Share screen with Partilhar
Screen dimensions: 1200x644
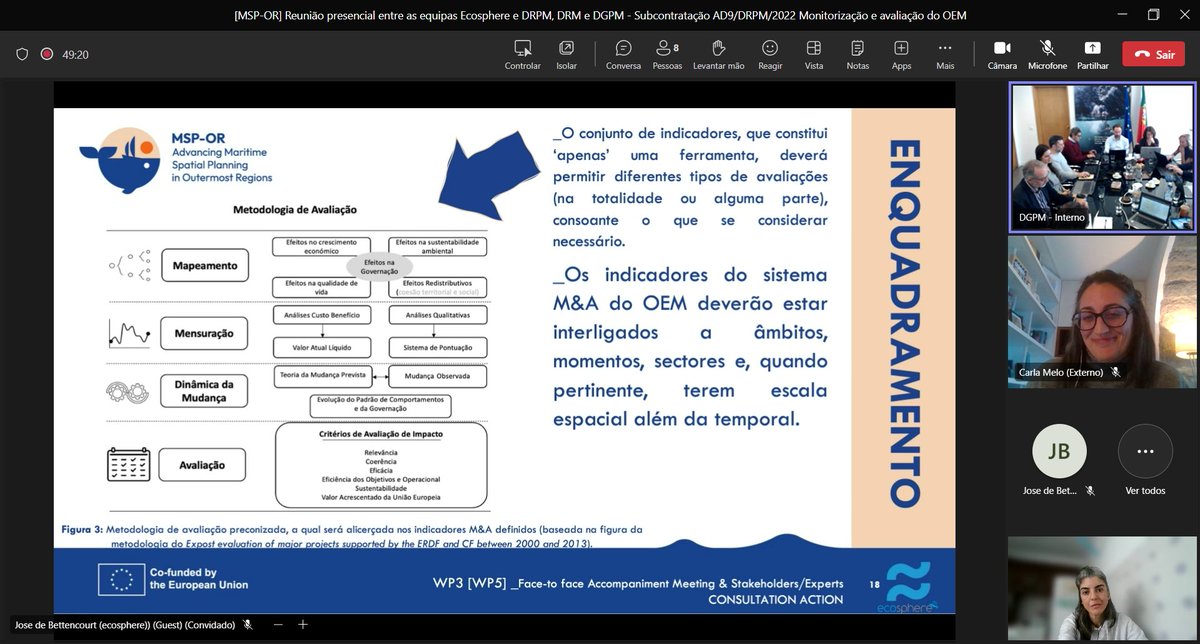coord(1092,54)
